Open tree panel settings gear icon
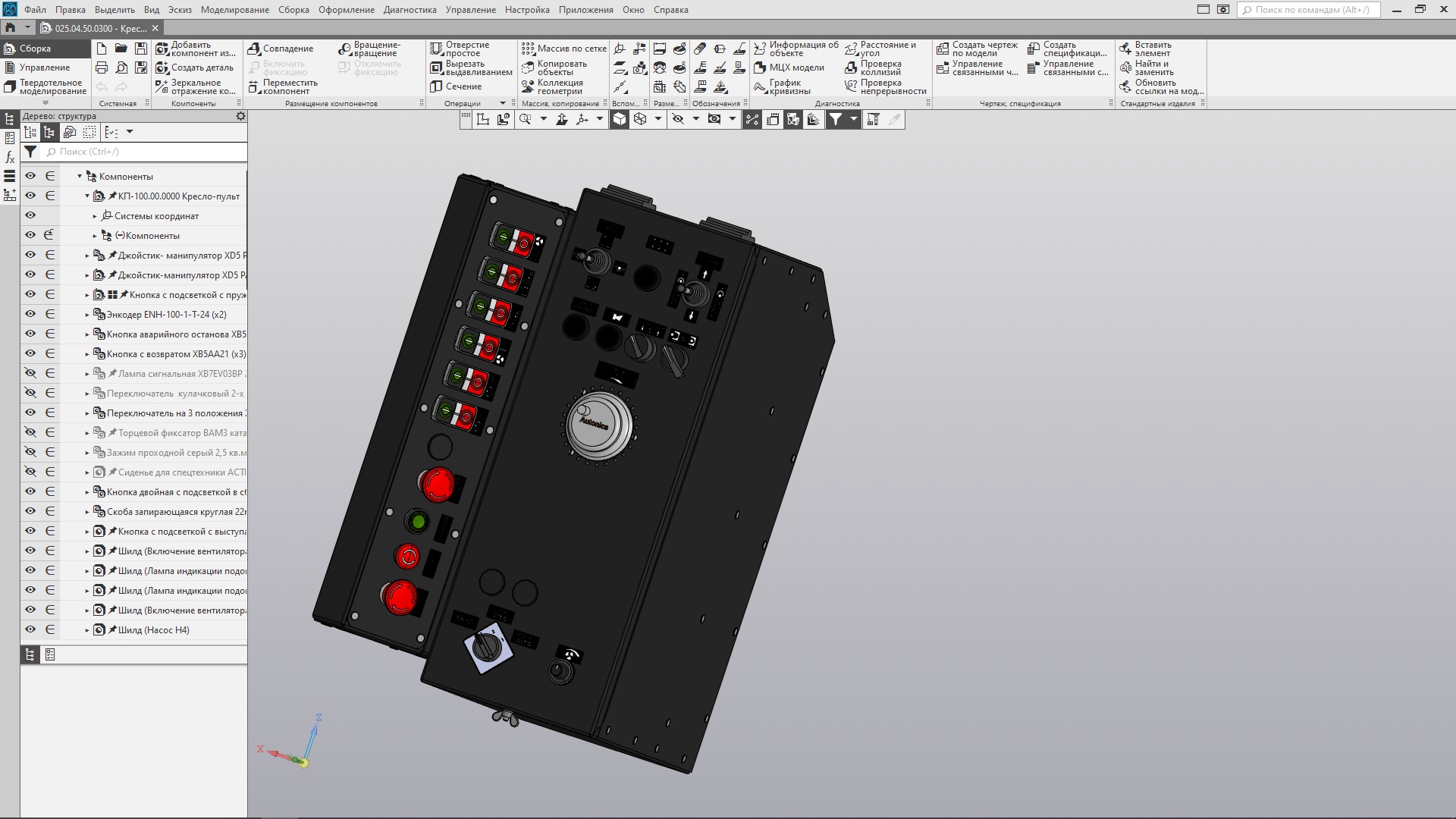1456x819 pixels. pos(240,116)
